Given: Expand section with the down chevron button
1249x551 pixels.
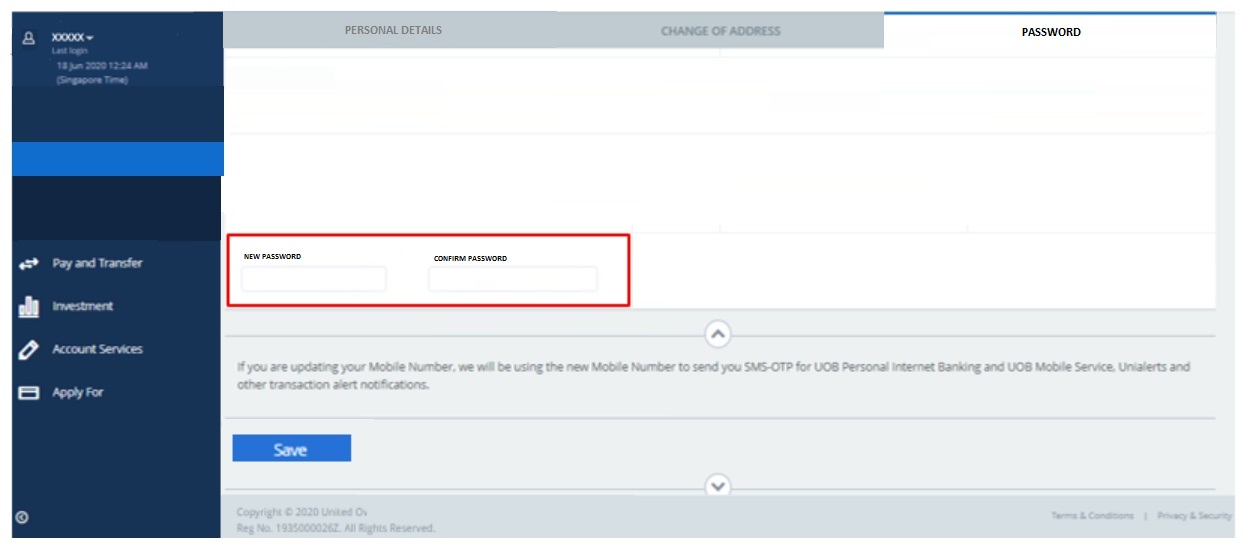Looking at the screenshot, I should coord(718,486).
